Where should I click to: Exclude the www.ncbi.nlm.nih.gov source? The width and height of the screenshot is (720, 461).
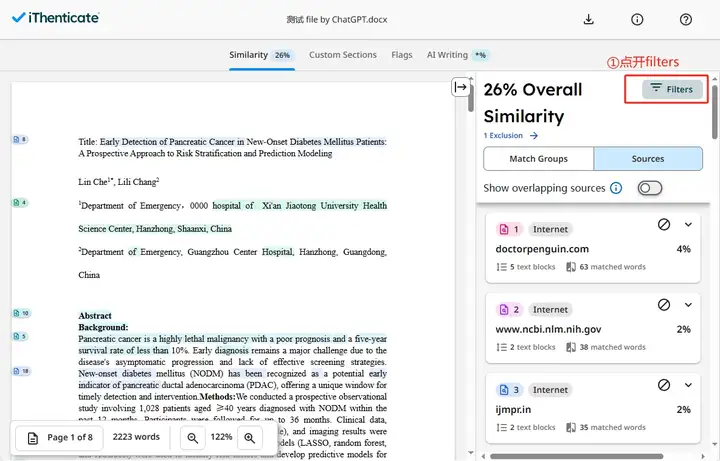[x=664, y=304]
